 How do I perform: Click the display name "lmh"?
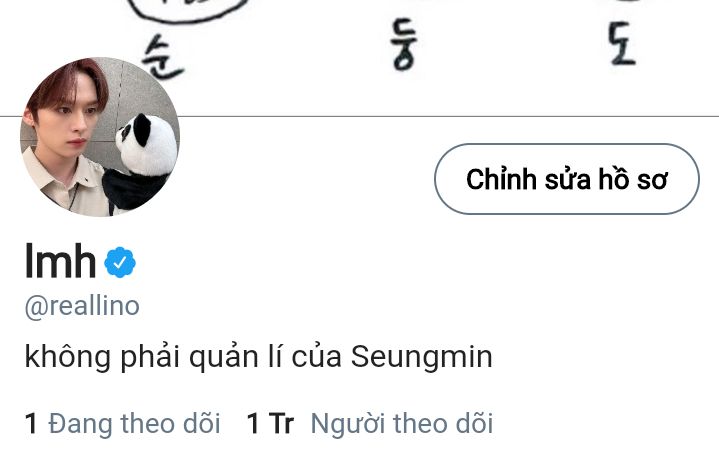[x=60, y=260]
